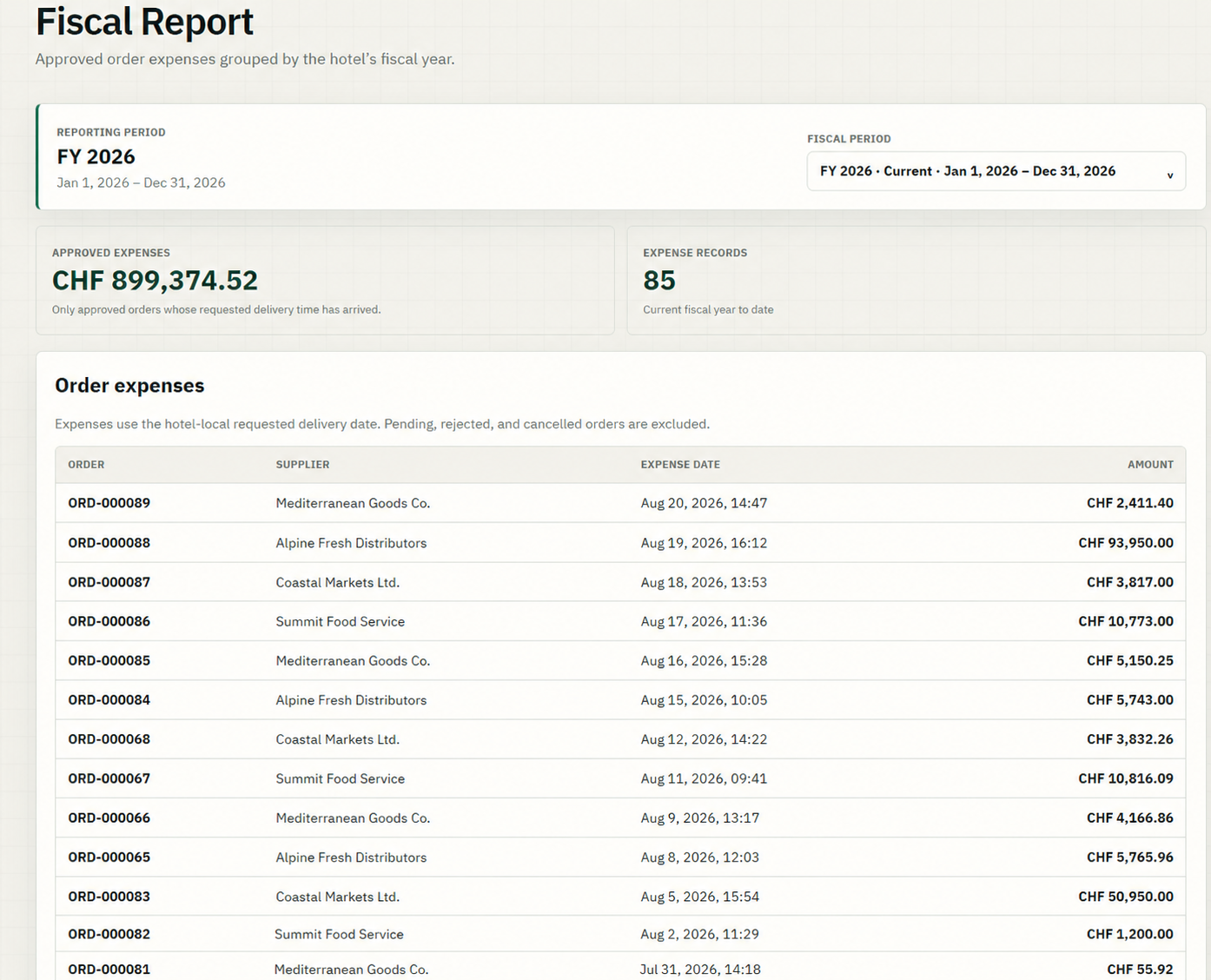Click the Order expenses section heading
This screenshot has height=980, width=1211.
(x=129, y=386)
